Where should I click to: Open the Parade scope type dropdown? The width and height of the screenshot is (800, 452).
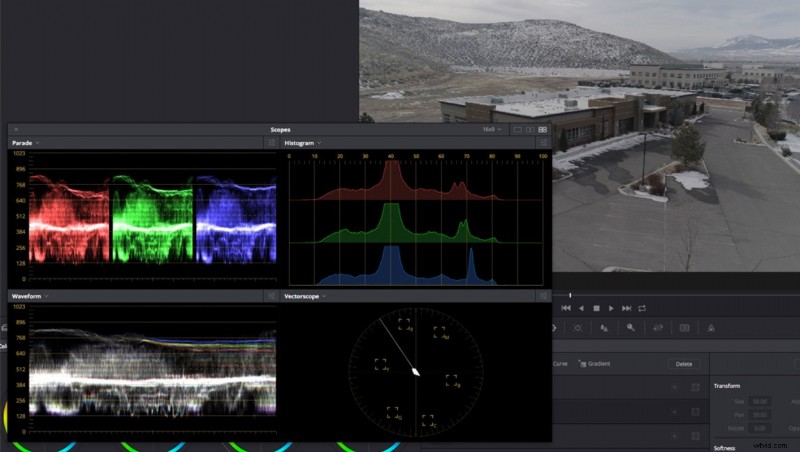coord(26,143)
